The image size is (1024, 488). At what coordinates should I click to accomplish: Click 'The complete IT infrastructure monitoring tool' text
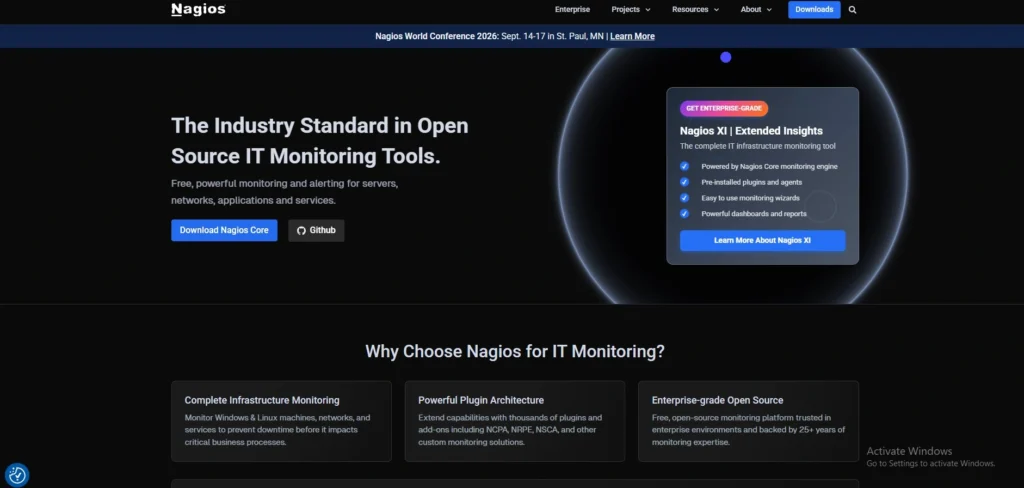(x=758, y=146)
